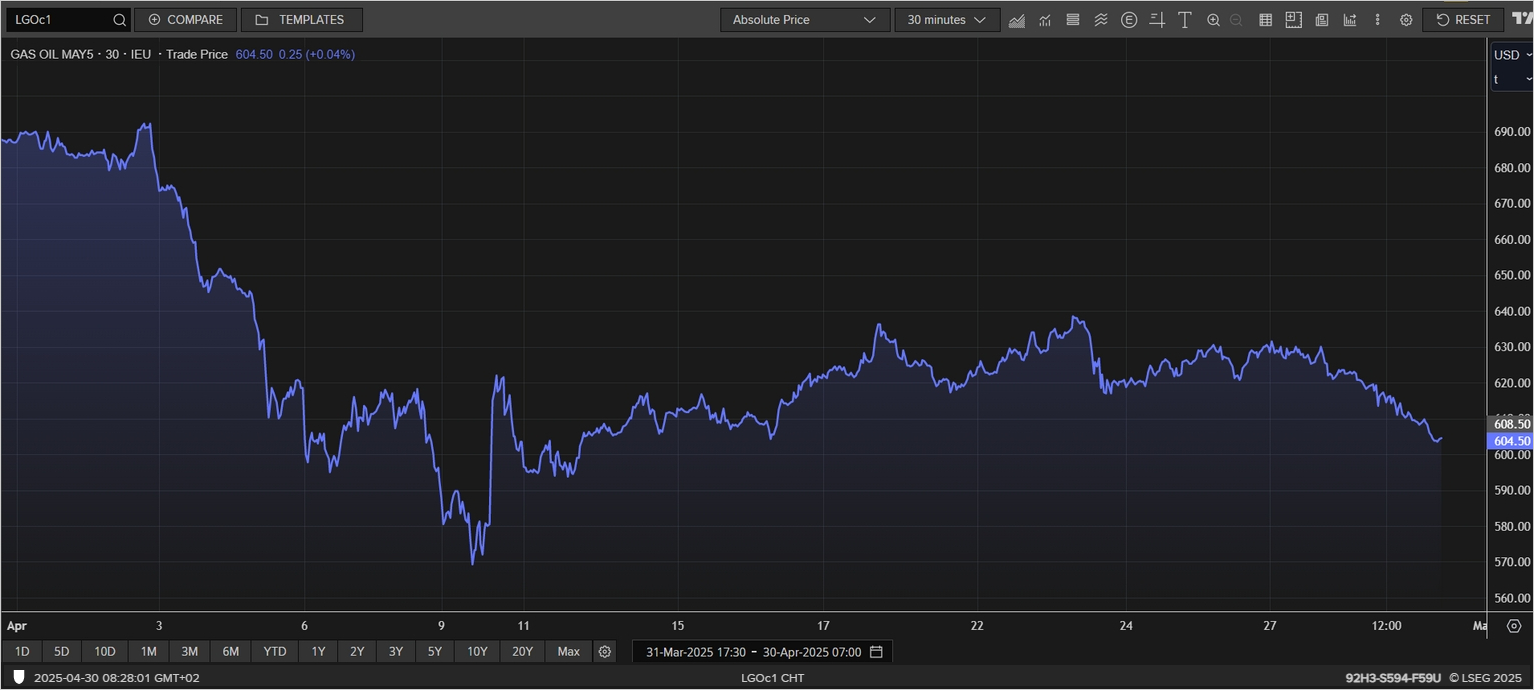
Task: Open the news panel icon
Action: click(x=1321, y=20)
